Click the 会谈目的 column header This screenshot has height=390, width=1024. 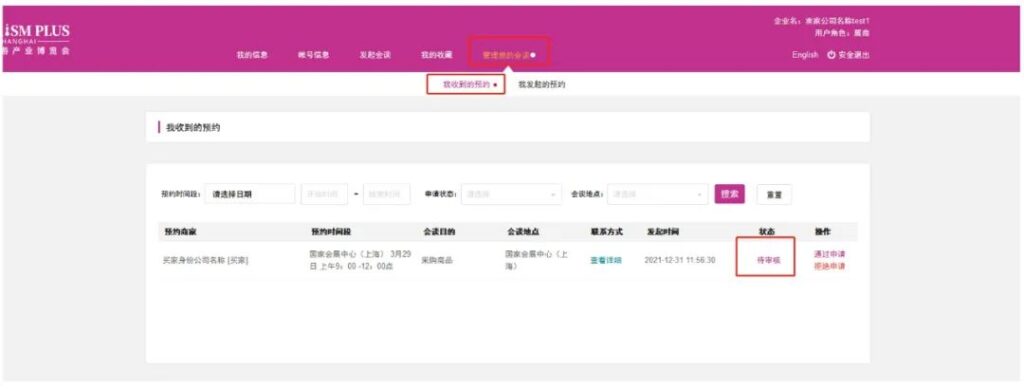click(439, 232)
